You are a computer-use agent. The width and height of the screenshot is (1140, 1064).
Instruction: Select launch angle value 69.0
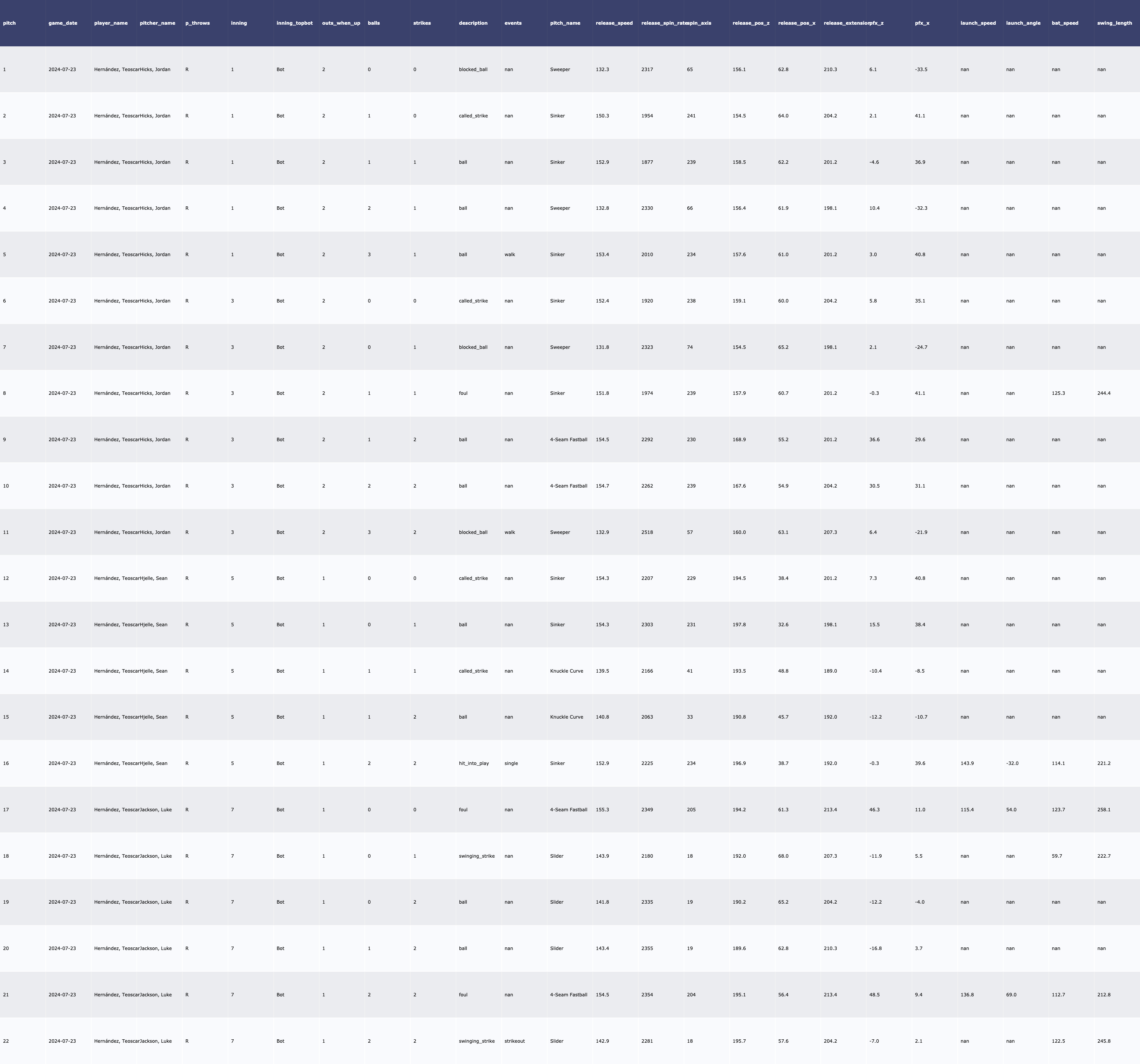click(x=1011, y=994)
